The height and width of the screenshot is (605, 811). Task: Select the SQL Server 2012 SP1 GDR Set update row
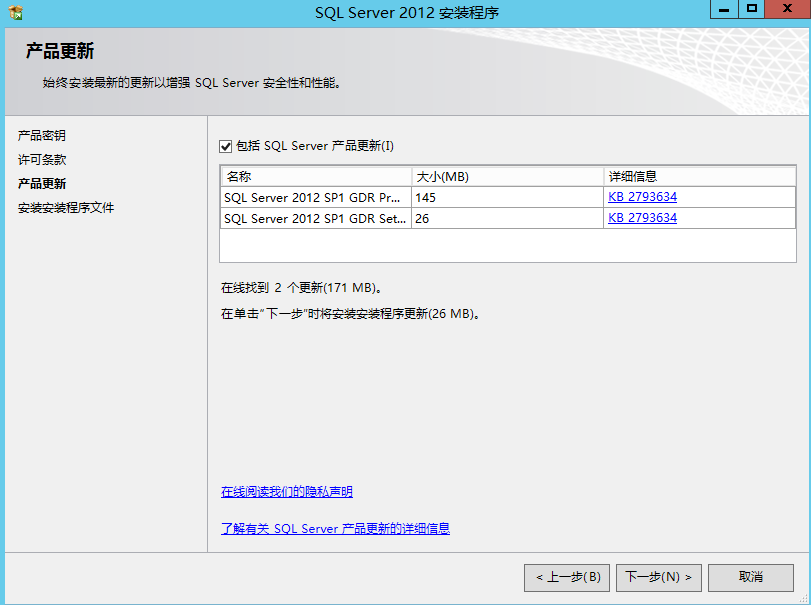[x=312, y=217]
